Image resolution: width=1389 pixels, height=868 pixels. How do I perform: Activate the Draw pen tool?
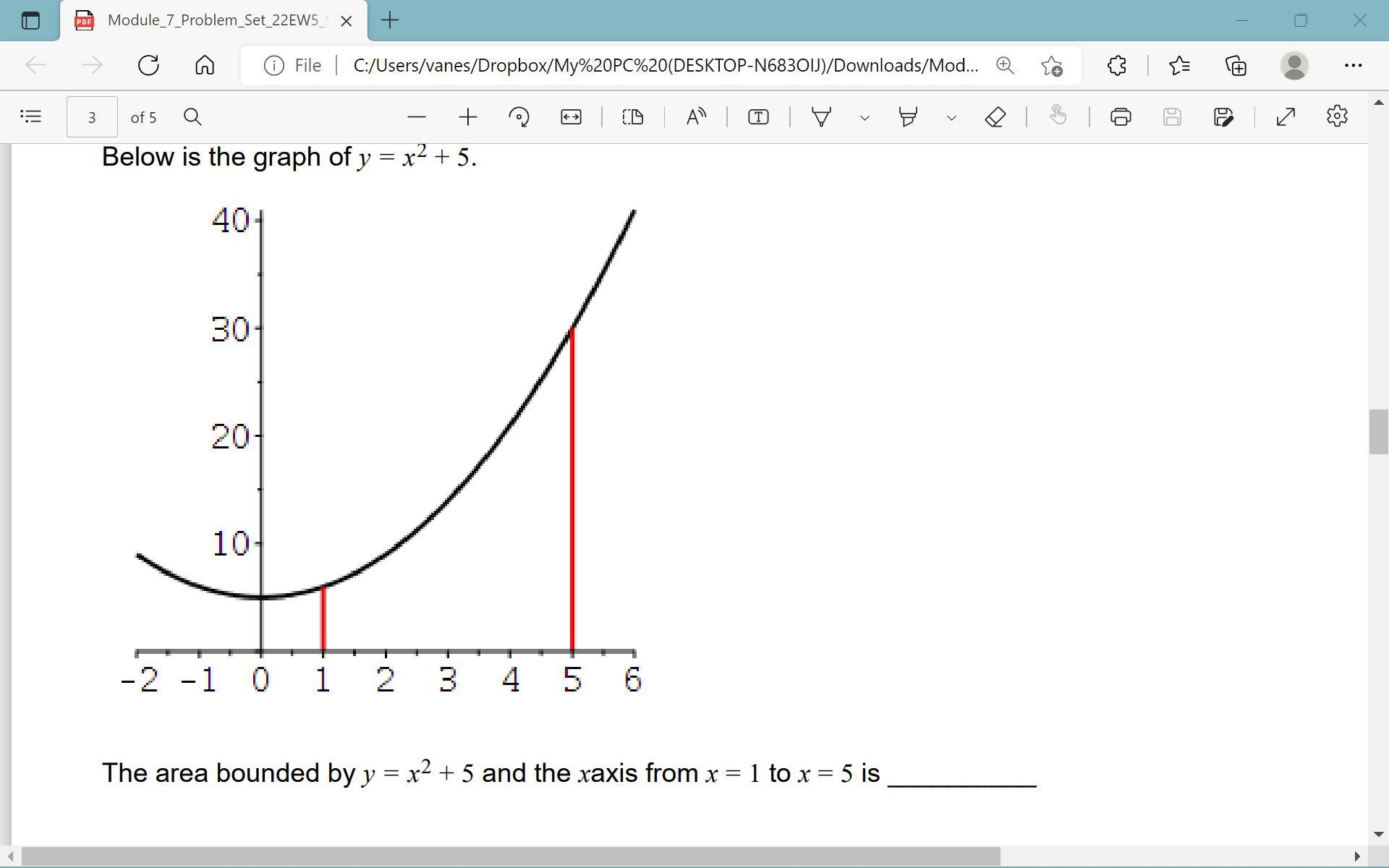821,116
